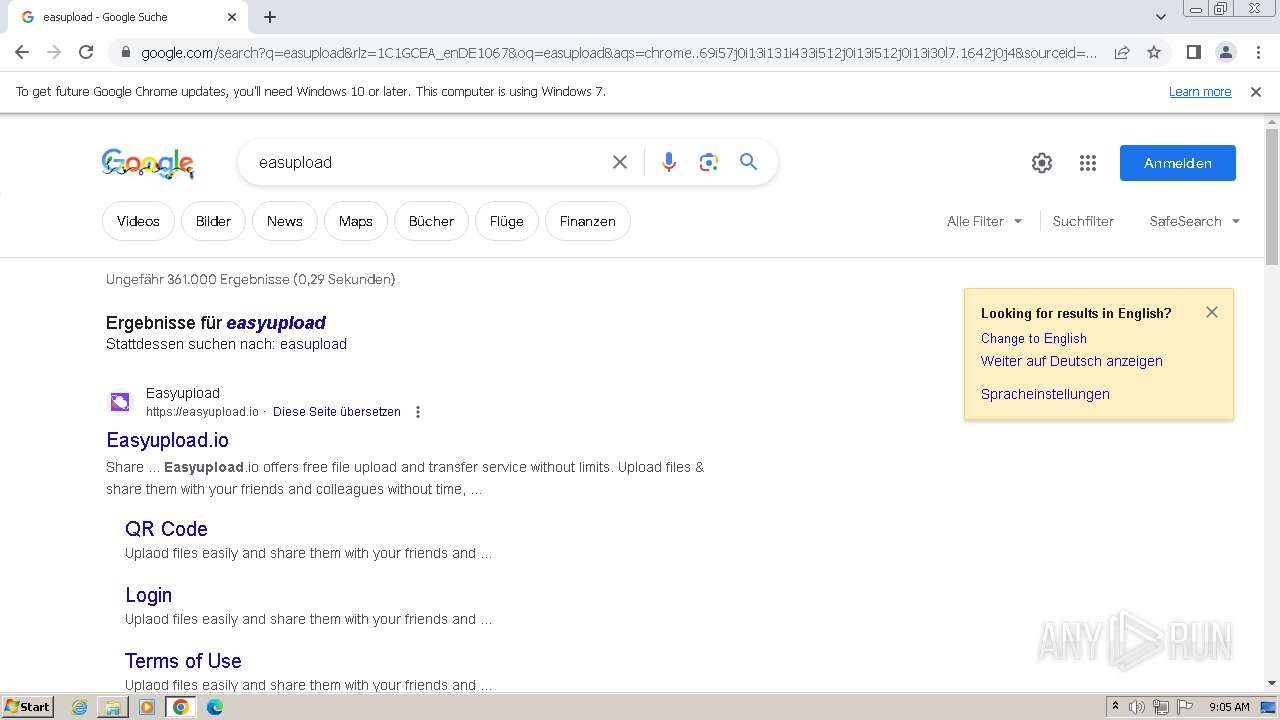Open the result's three-dot info menu
Viewport: 1280px width, 720px height.
418,412
